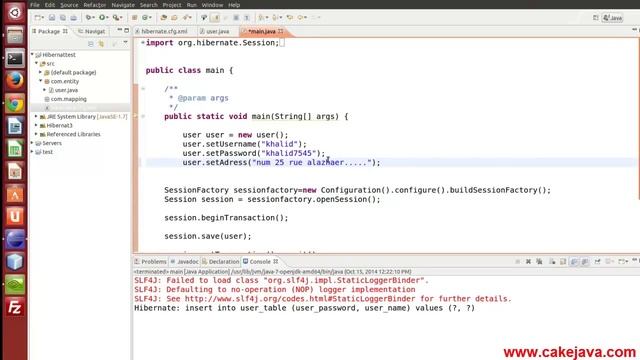Click the New file toolbar icon
640x360 pixels.
click(37, 18)
